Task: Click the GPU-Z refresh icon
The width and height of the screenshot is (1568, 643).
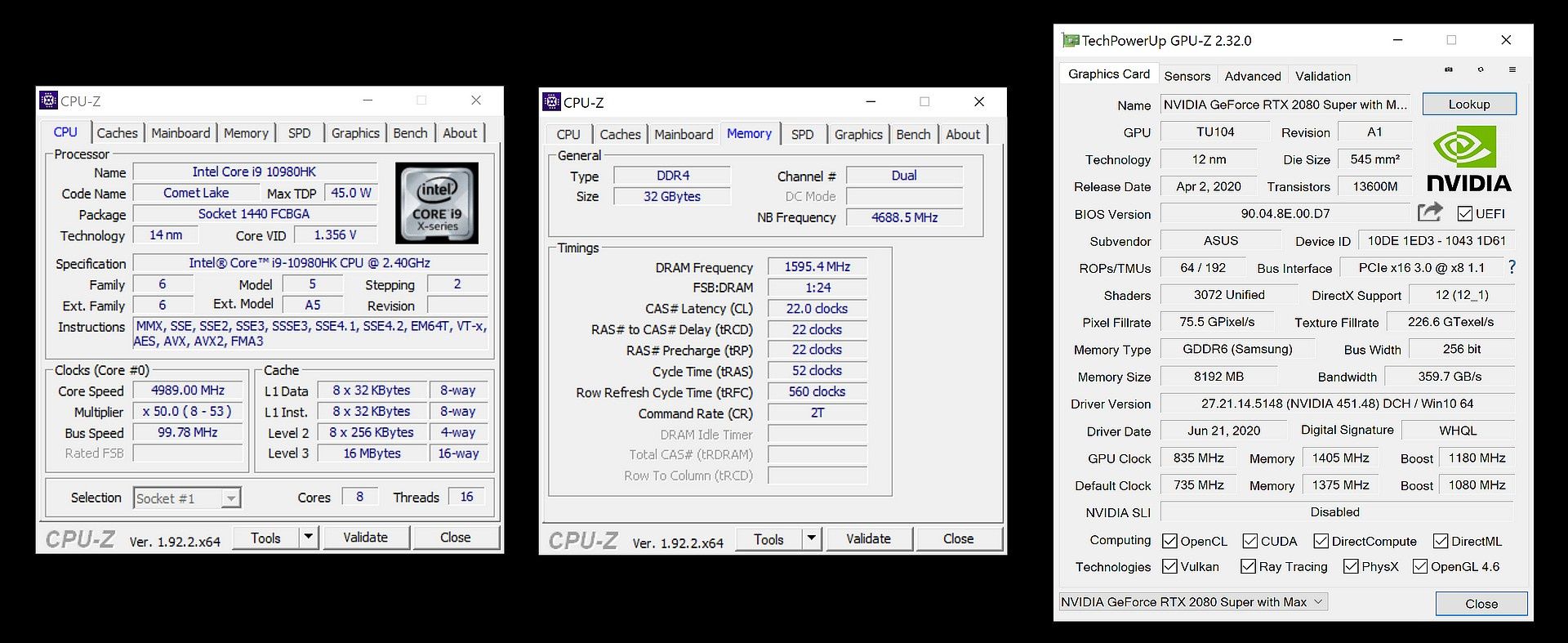Action: [x=1481, y=69]
